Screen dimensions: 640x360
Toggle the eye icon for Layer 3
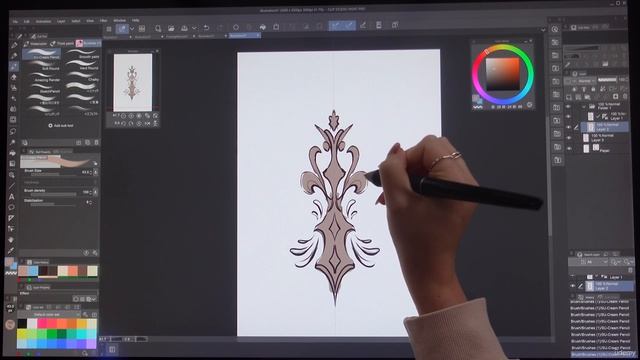569,138
